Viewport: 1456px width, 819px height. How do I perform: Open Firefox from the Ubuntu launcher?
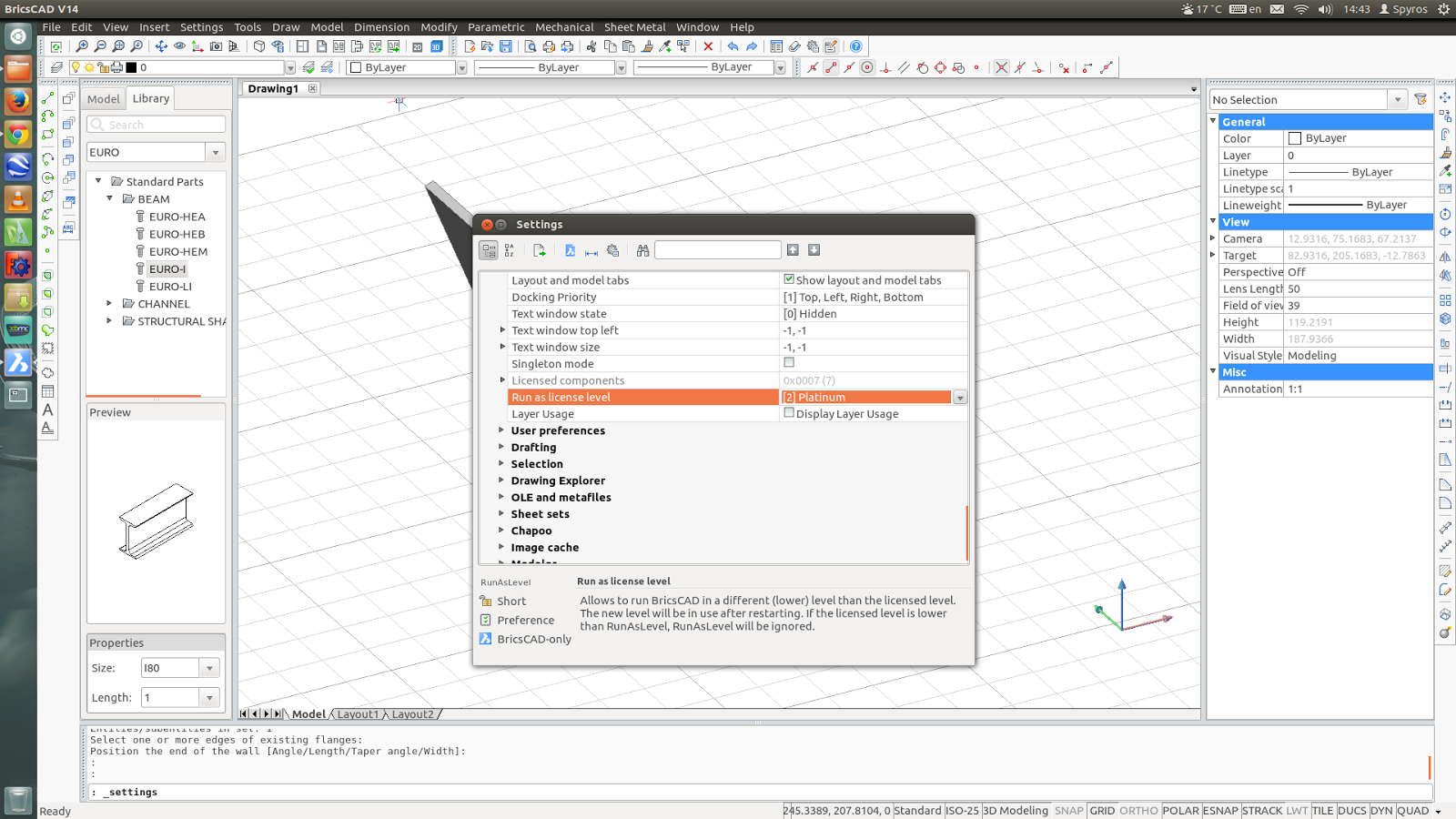pos(18,101)
